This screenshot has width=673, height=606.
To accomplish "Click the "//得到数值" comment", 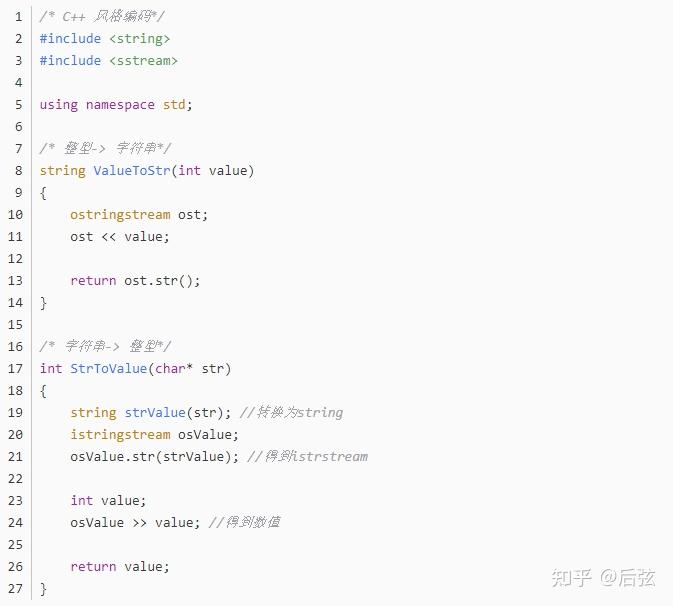I will pos(244,522).
